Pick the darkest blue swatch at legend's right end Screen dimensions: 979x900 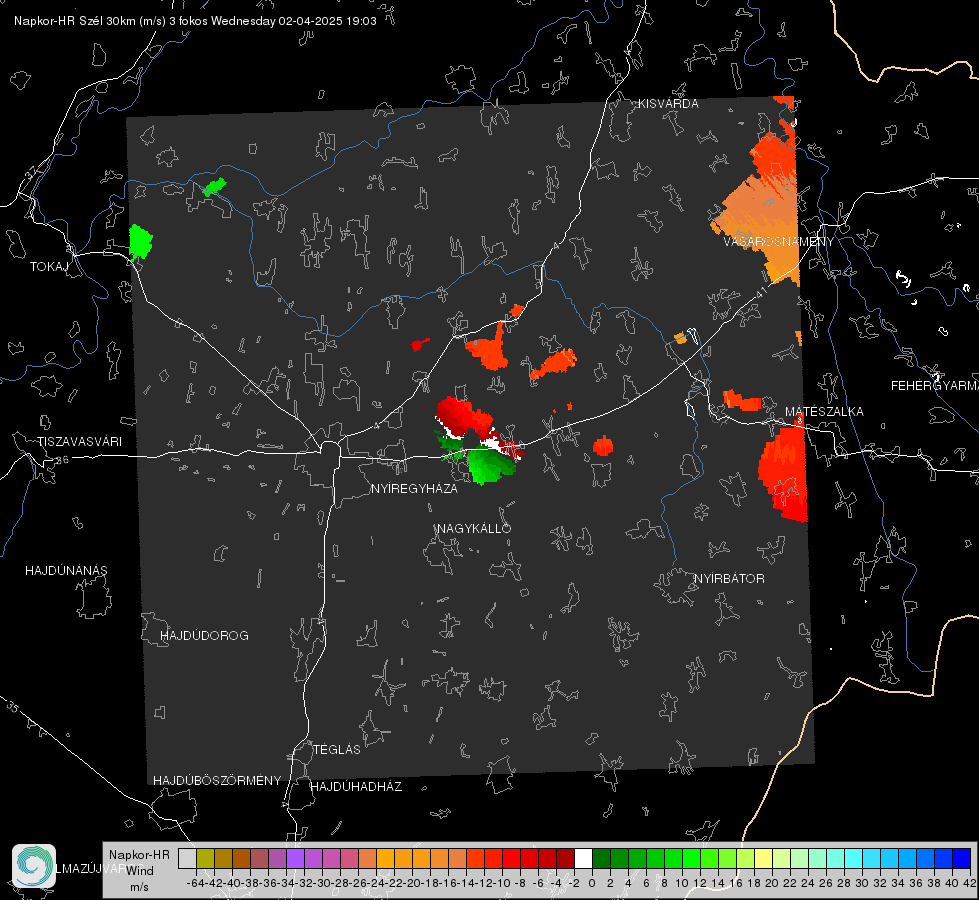tap(962, 859)
